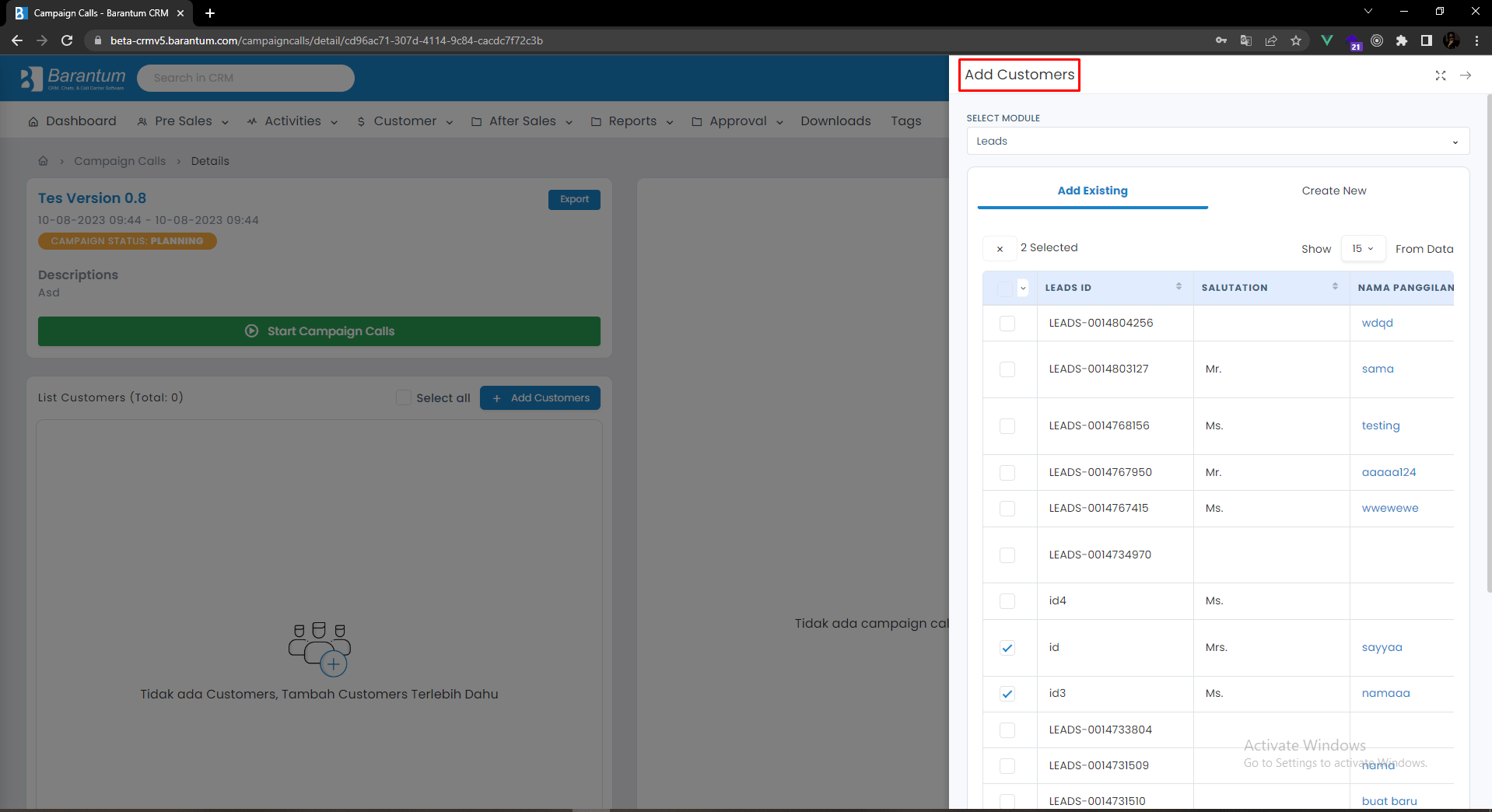
Task: Toggle Select all checkbox in List Customers
Action: pos(404,397)
